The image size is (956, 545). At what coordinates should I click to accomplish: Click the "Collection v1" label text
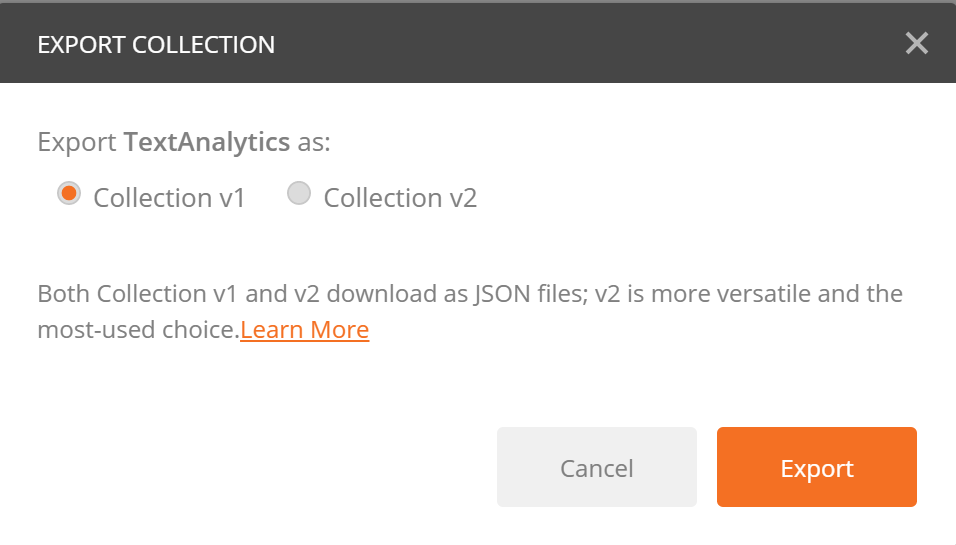[x=169, y=198]
